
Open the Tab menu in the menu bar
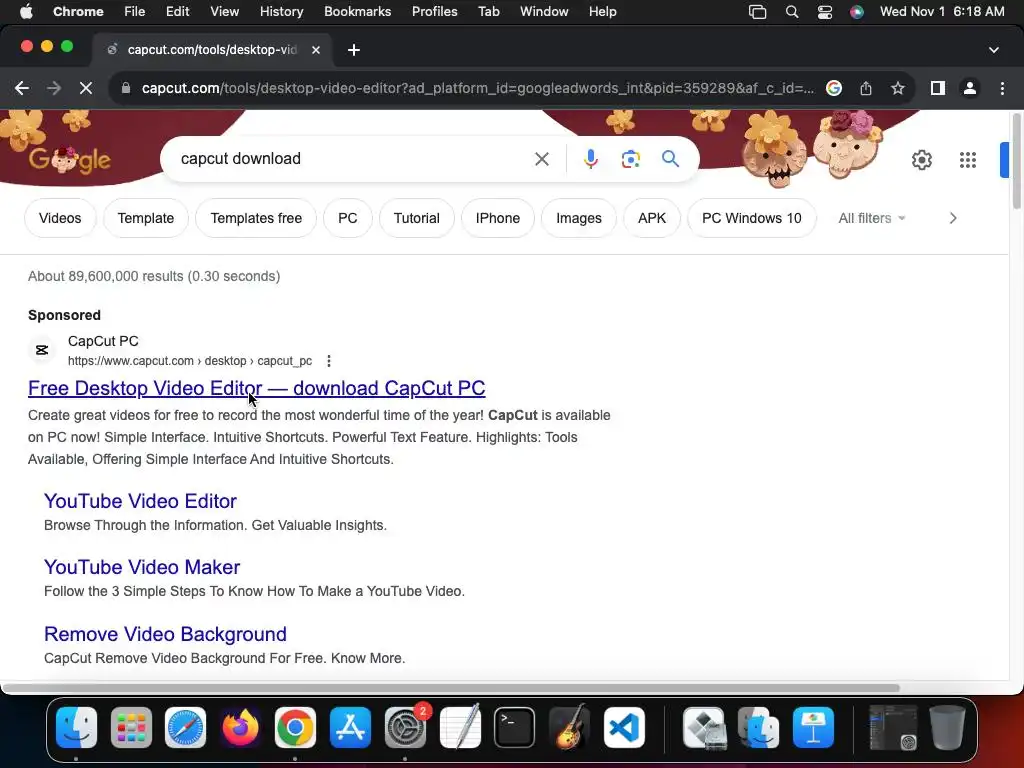pos(488,12)
